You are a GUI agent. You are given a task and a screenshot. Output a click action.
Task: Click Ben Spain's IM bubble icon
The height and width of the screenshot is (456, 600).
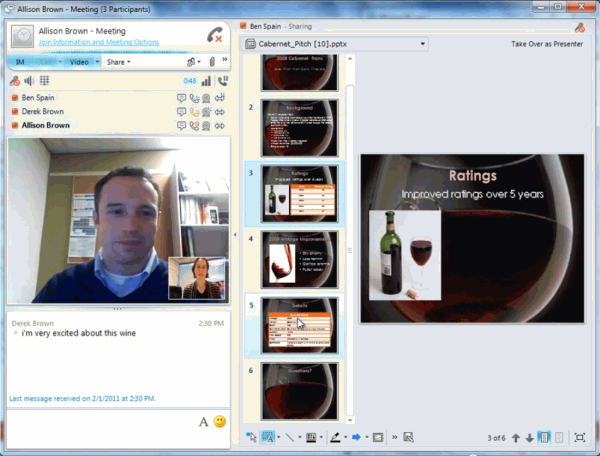(181, 98)
